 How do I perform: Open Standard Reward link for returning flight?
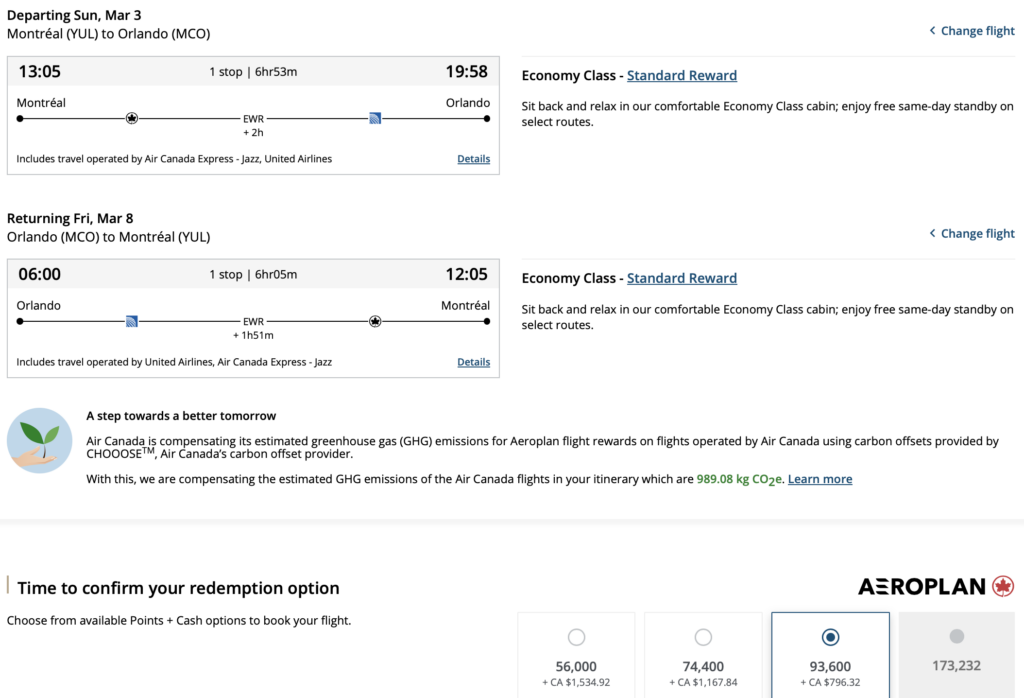[x=682, y=279]
